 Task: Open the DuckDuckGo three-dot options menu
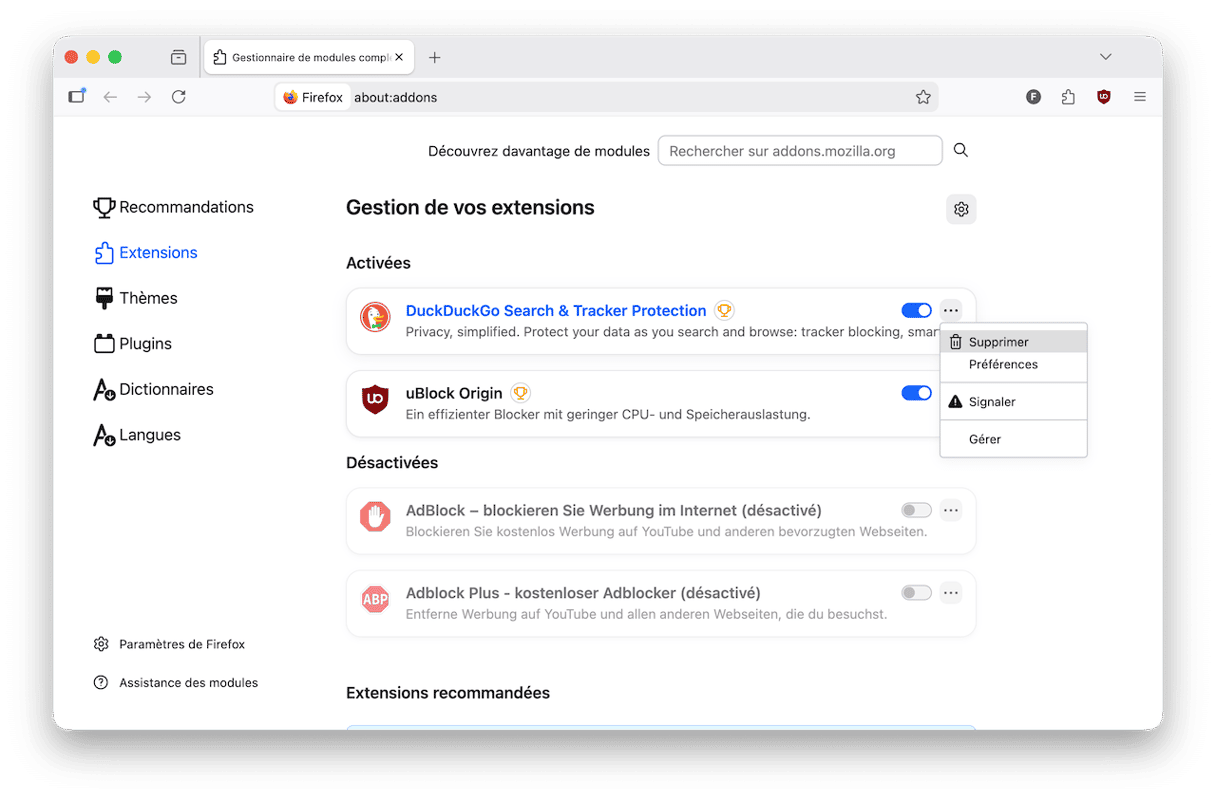(x=951, y=311)
